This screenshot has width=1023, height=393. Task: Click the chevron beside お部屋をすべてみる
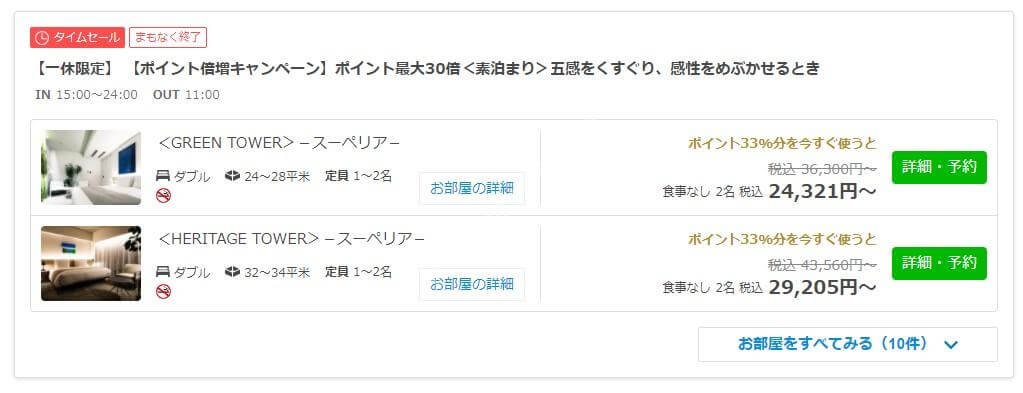[951, 345]
